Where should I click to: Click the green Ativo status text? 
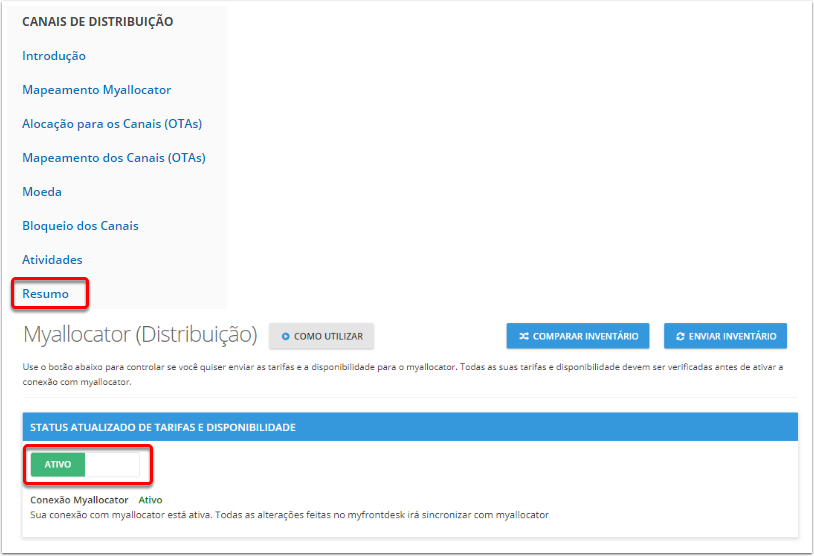[151, 500]
